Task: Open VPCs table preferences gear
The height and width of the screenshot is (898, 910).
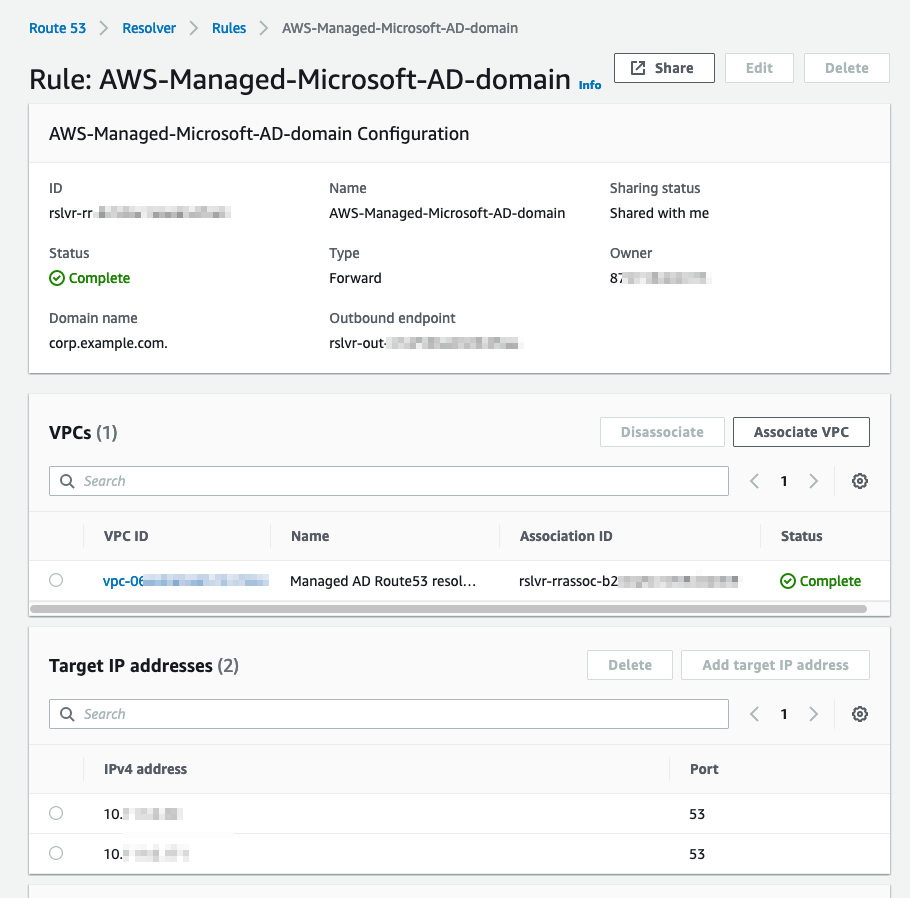Action: (860, 481)
